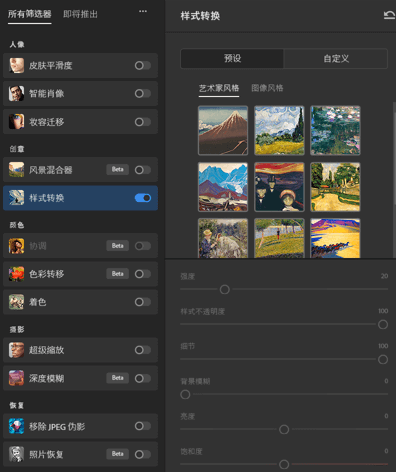Viewport: 396px width, 472px height.
Task: Select the 预设 tab
Action: [232, 58]
